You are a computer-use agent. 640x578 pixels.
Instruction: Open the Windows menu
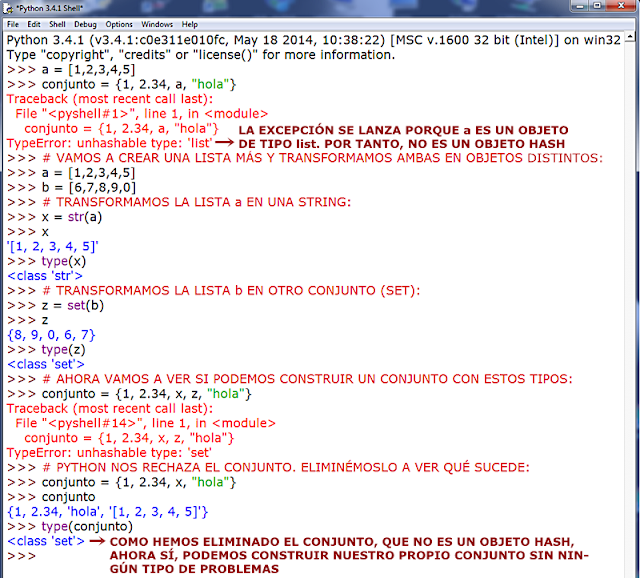(157, 24)
